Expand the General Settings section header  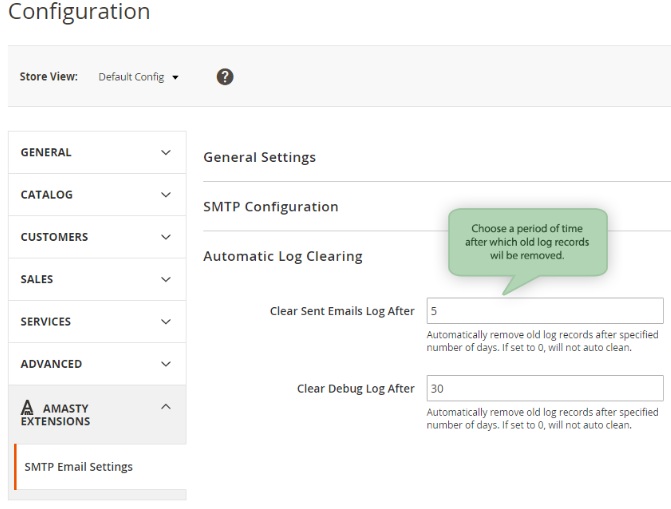coord(260,157)
